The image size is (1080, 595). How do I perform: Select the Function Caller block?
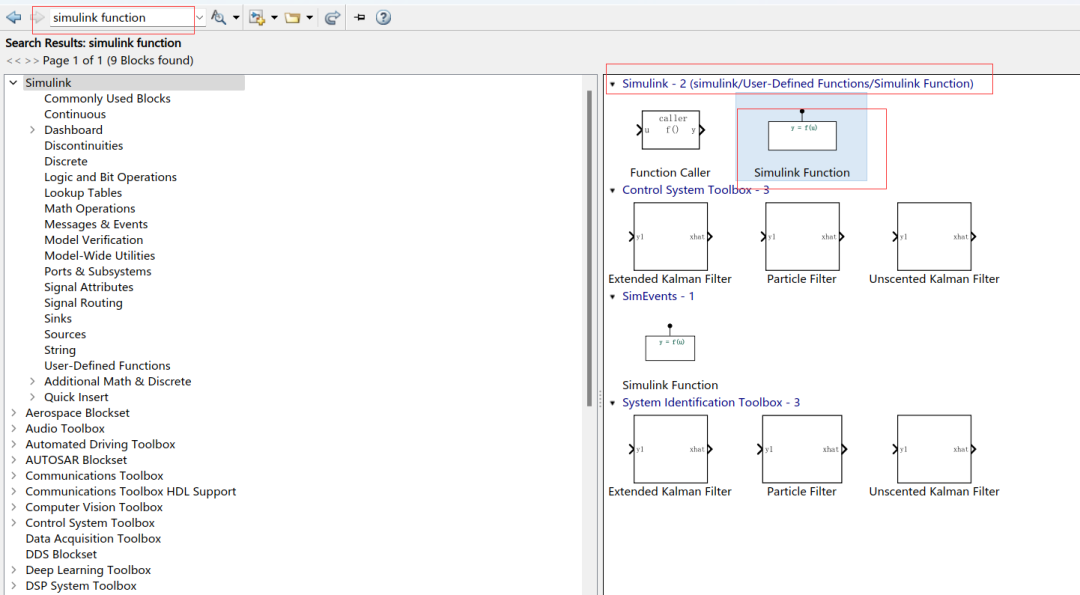click(670, 130)
